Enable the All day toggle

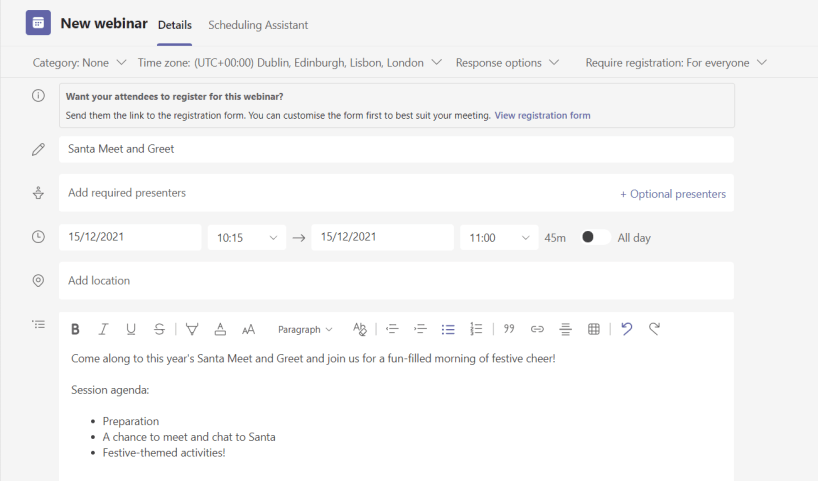(595, 238)
